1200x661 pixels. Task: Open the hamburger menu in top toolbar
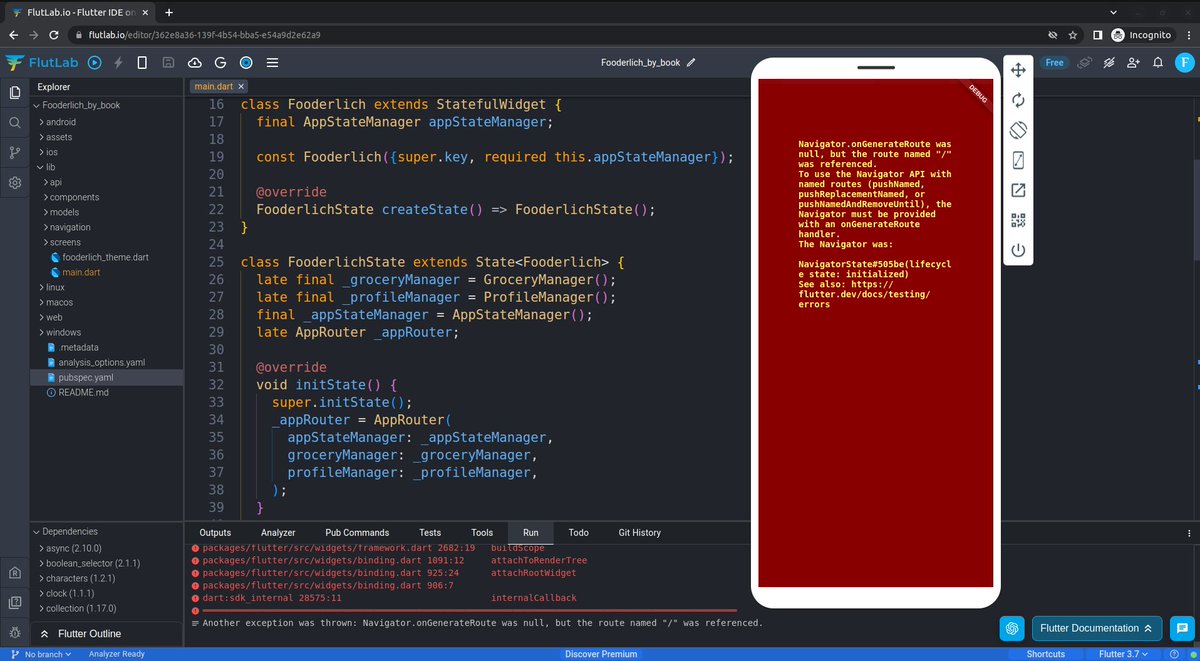(272, 62)
